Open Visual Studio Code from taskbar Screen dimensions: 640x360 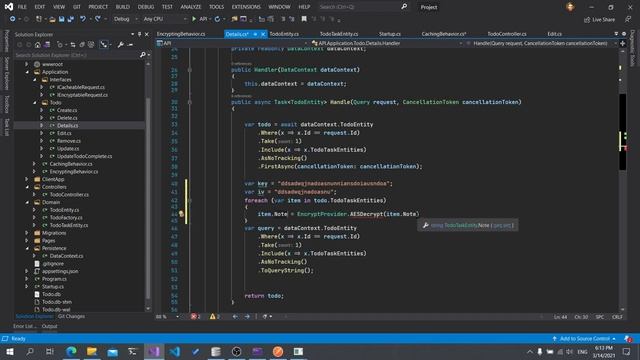175,351
